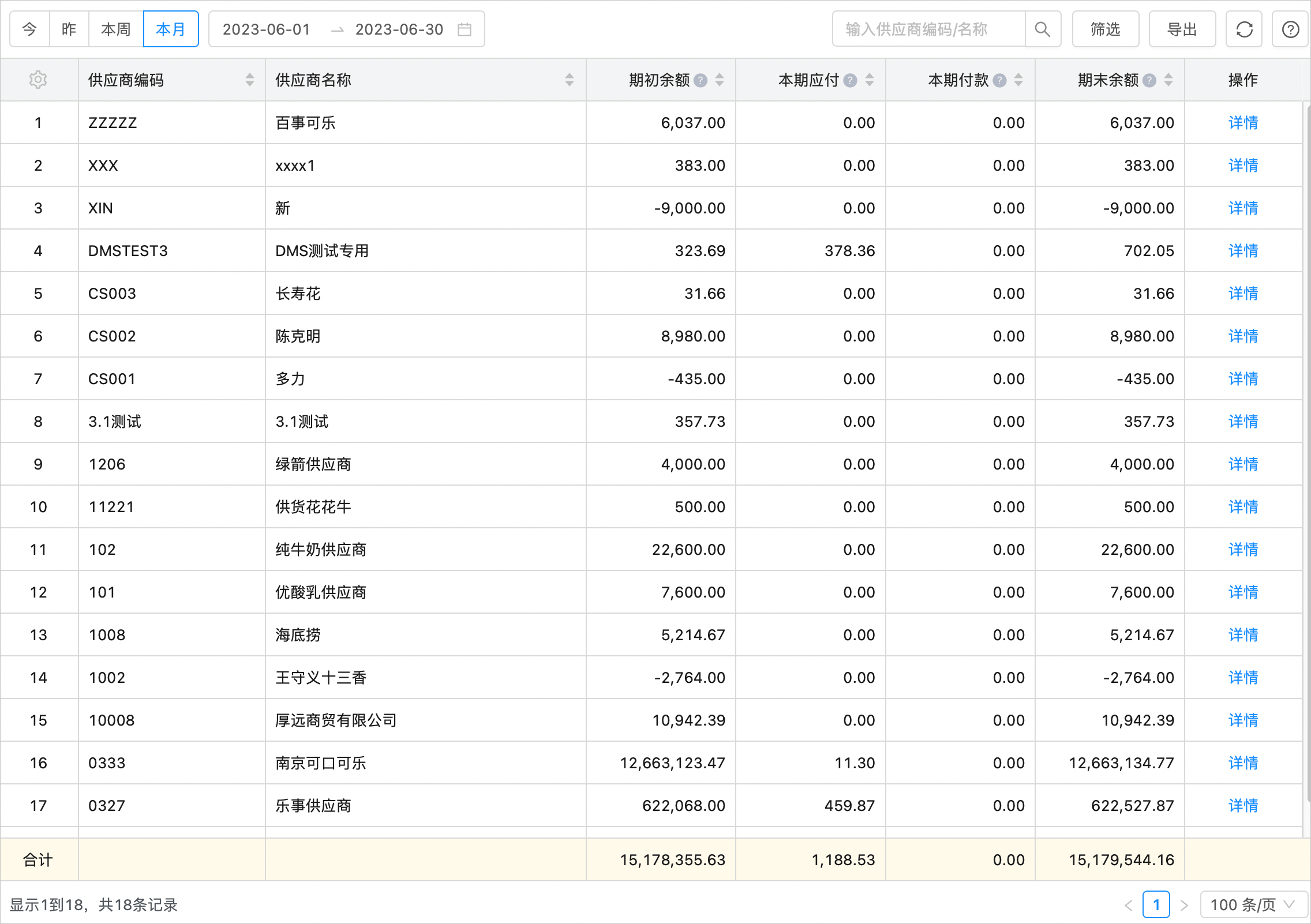Viewport: 1311px width, 924px height.
Task: Open 详情 for 3.1测试 row
Action: [1243, 422]
